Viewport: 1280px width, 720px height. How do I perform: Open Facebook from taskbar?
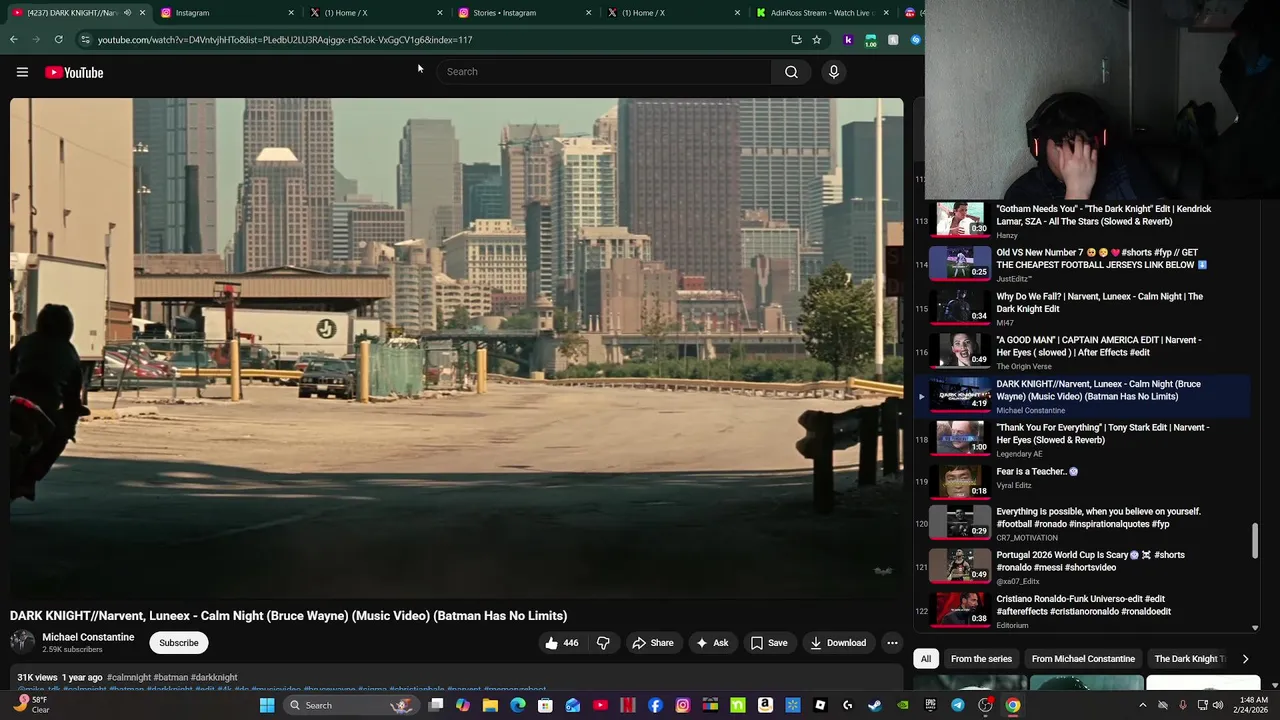click(x=655, y=705)
